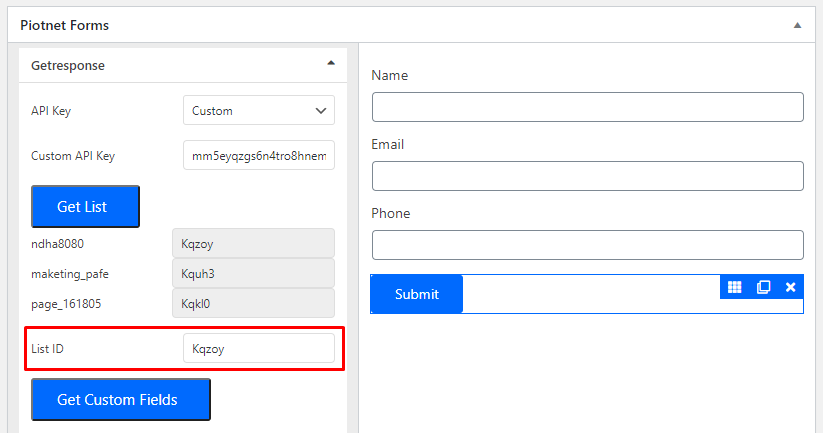Image resolution: width=823 pixels, height=433 pixels.
Task: Click the Getresponse section title
Action: click(x=68, y=66)
